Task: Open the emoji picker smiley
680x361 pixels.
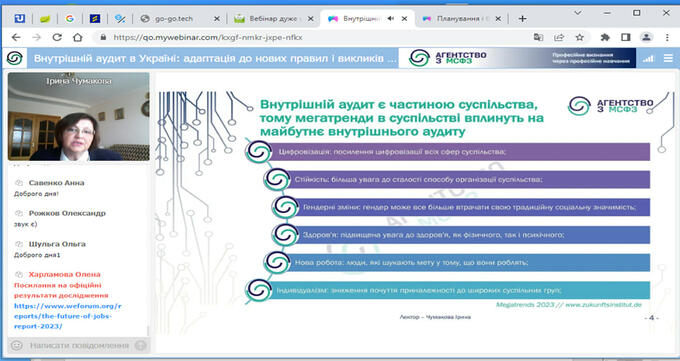Action: click(x=16, y=345)
